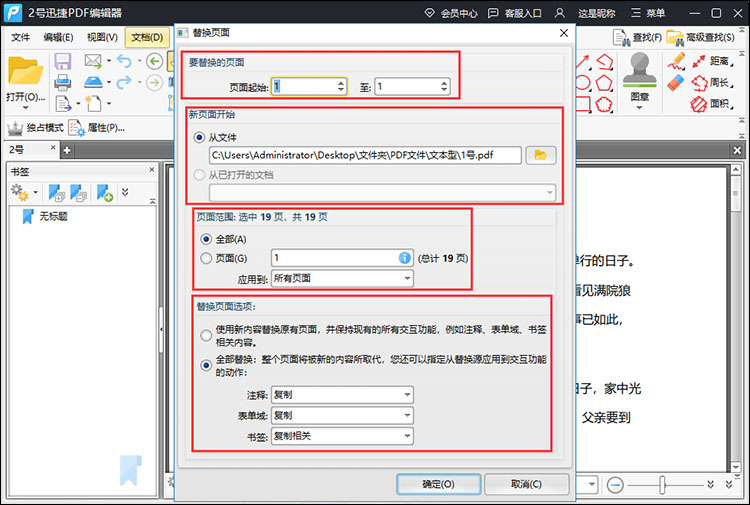Open the Apply to (应用到) dropdown
Screen dimensions: 750x505
342,278
